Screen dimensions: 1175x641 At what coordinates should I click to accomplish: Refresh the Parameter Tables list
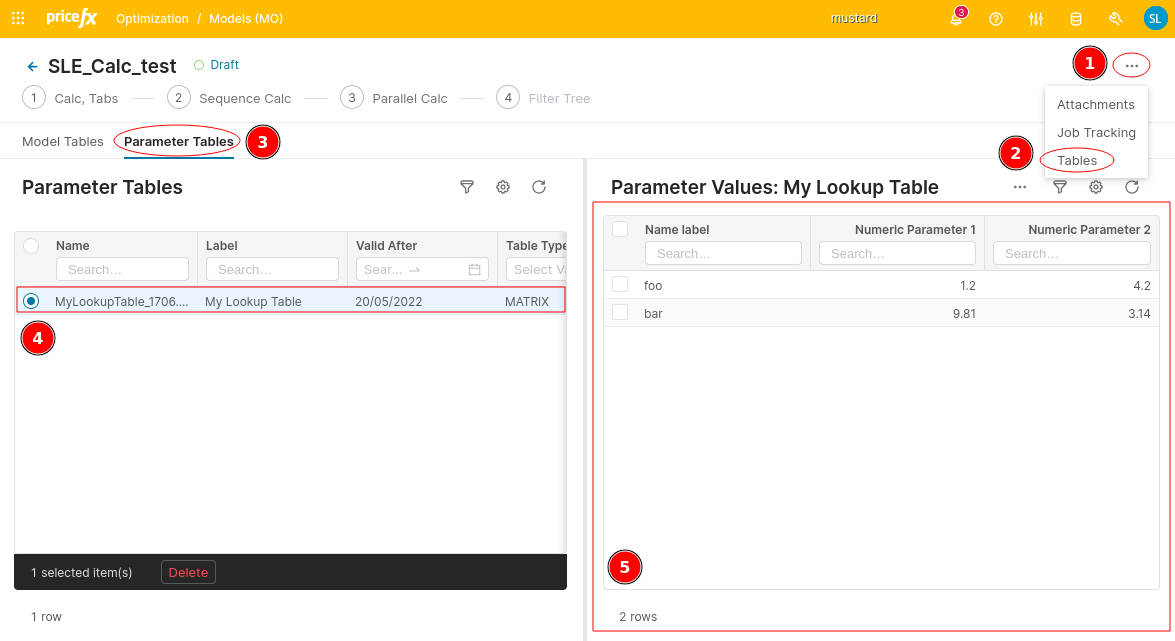click(x=538, y=187)
